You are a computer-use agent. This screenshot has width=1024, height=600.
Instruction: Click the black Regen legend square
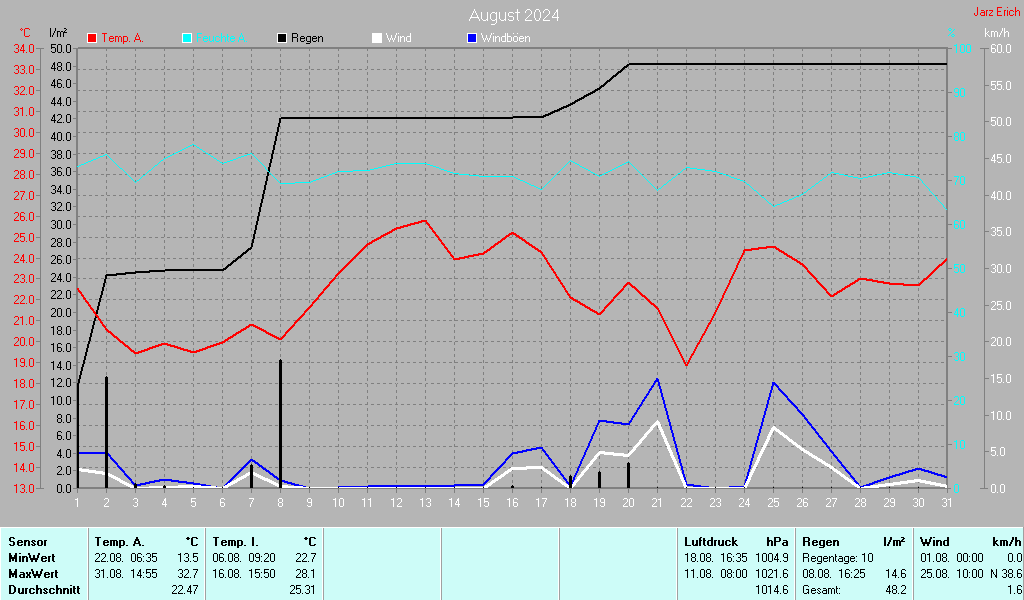pos(283,38)
